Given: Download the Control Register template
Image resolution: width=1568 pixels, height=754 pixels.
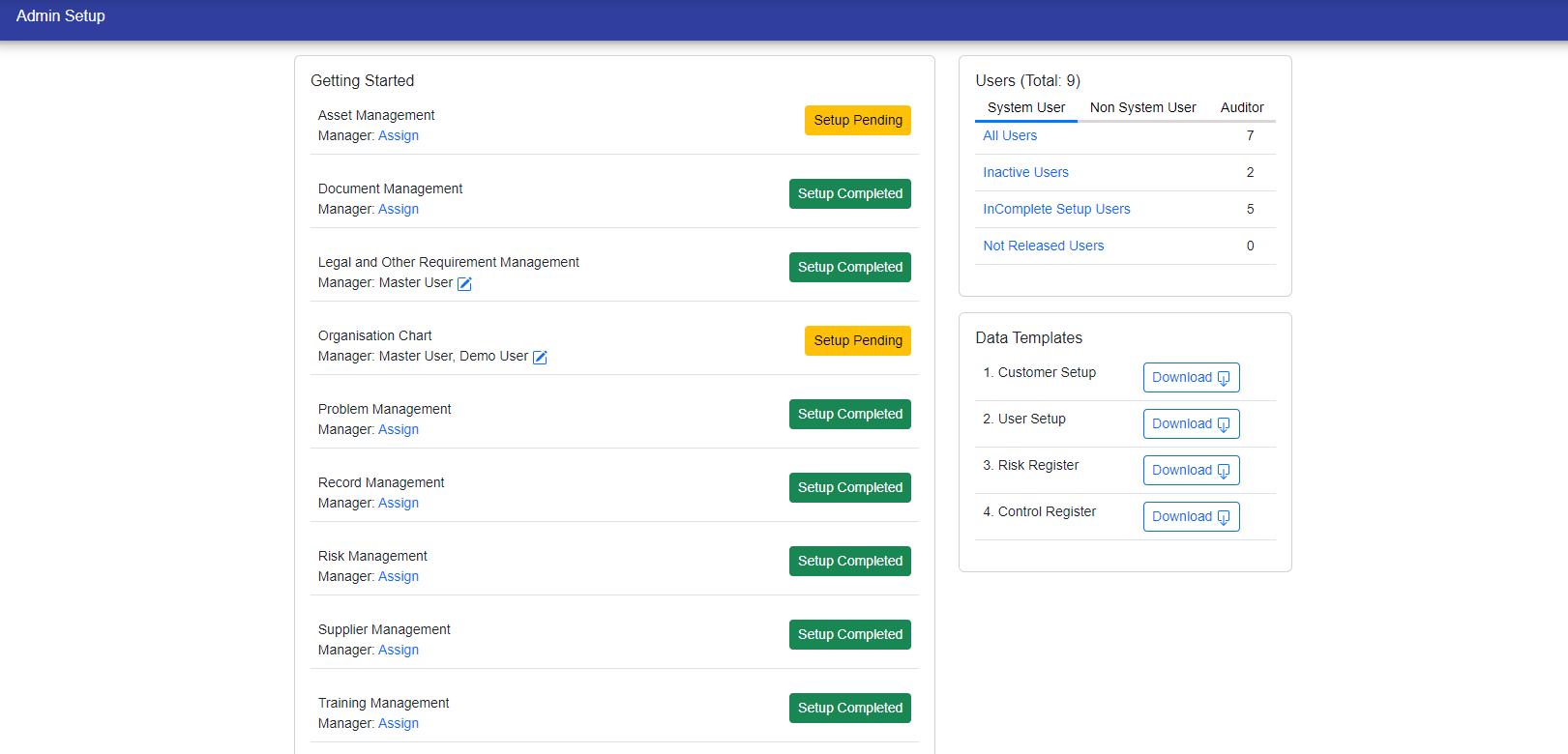Looking at the screenshot, I should click(1191, 516).
